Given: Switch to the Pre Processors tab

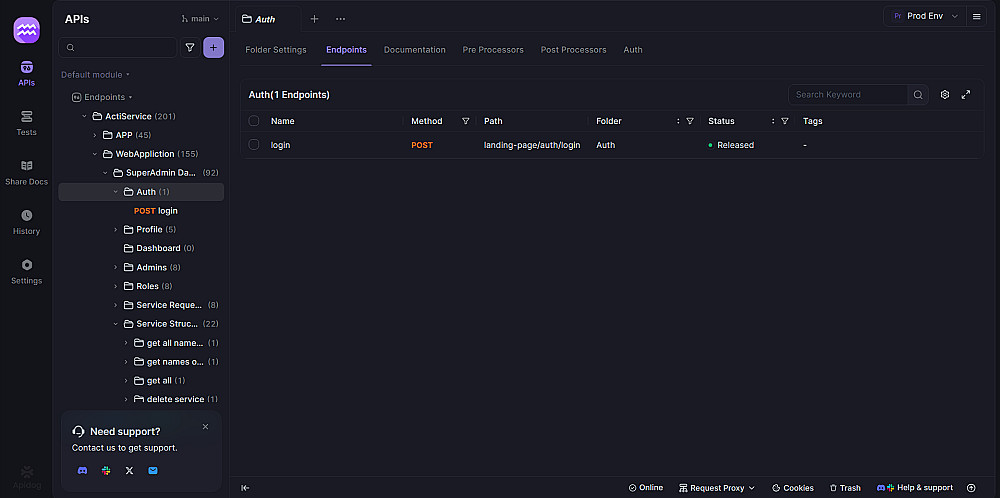Looking at the screenshot, I should [x=493, y=50].
